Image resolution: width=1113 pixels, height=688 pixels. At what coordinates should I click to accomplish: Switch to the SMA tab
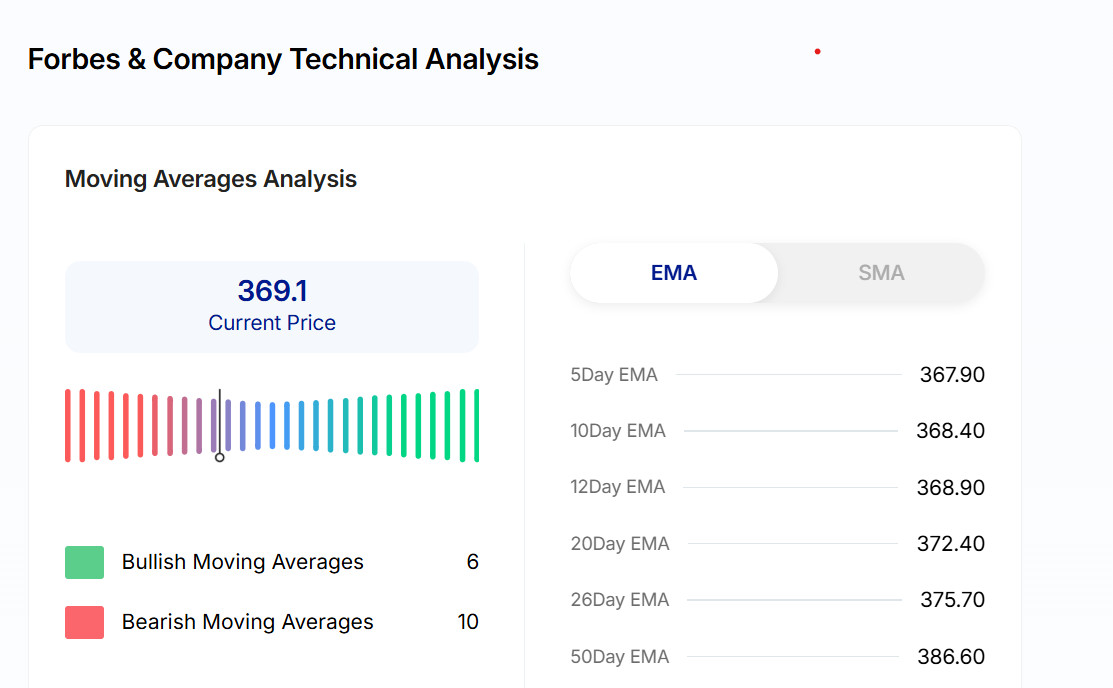pos(880,273)
